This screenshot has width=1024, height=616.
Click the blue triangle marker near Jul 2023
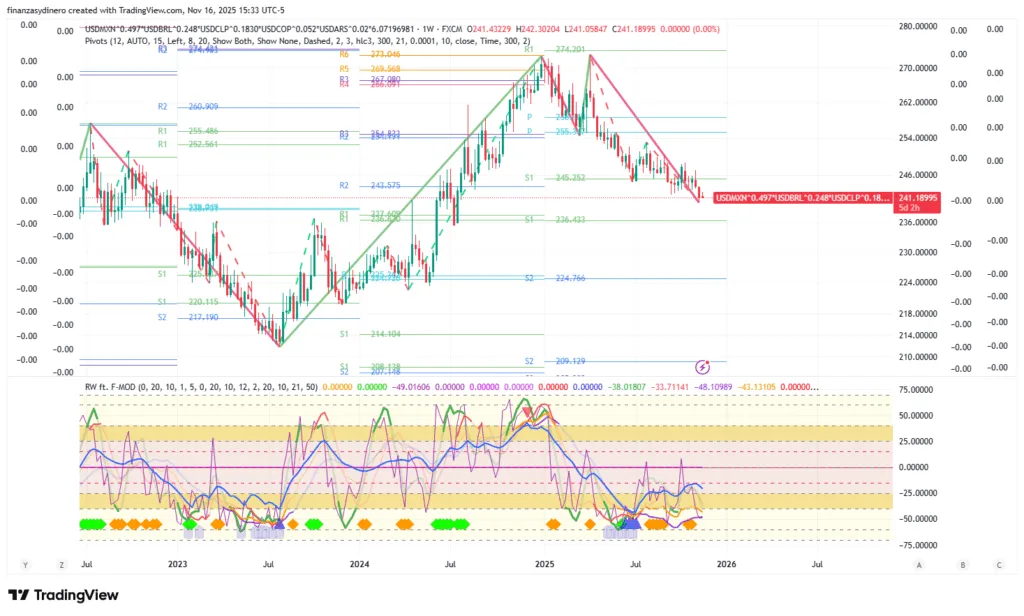pyautogui.click(x=279, y=523)
